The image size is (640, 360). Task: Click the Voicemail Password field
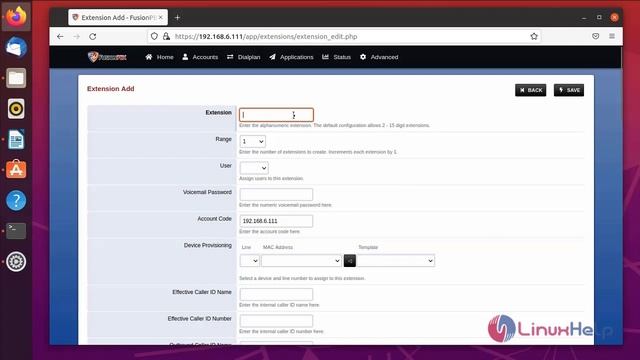(x=276, y=194)
